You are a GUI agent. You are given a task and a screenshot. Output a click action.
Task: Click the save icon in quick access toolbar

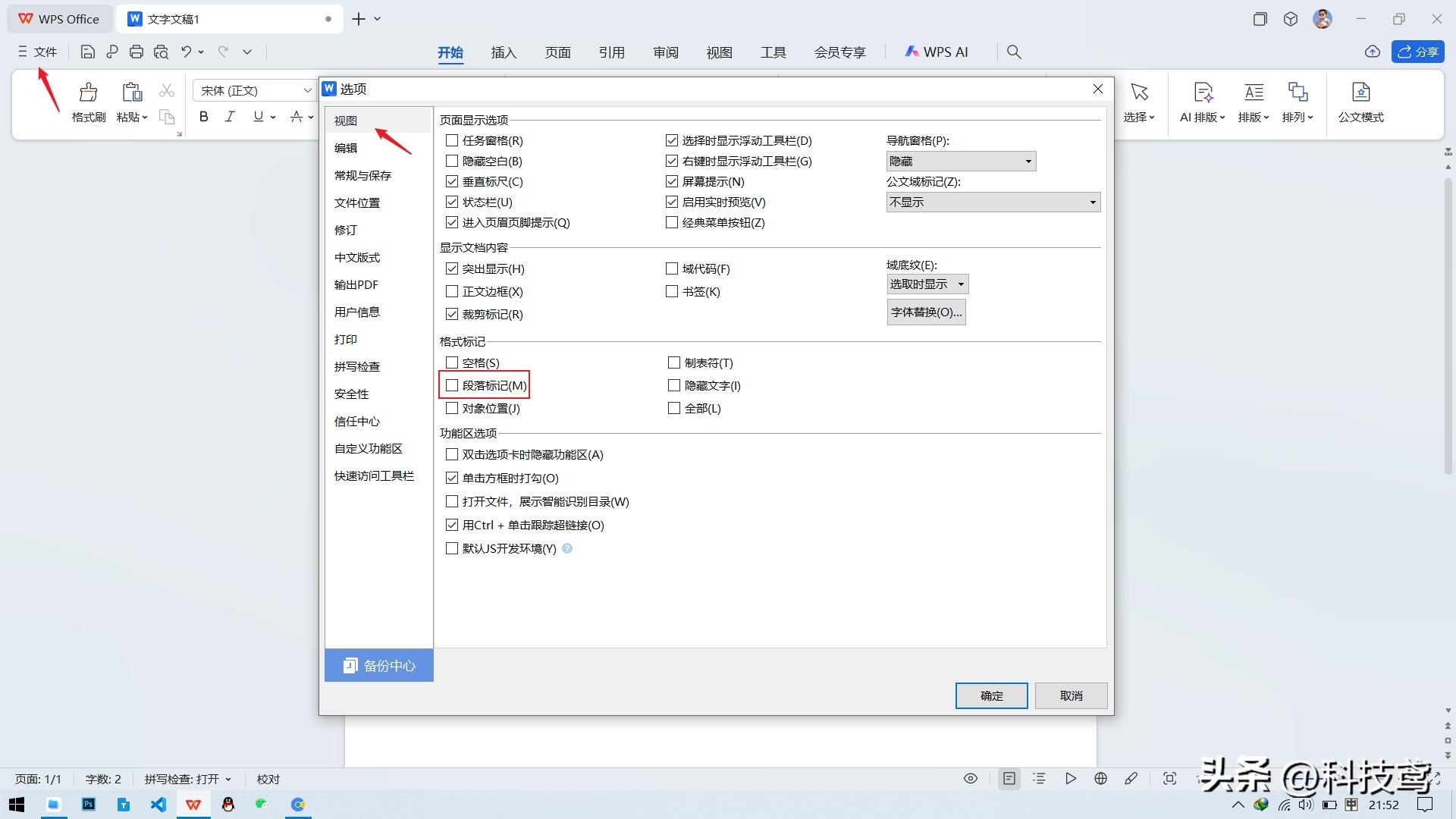coord(87,51)
